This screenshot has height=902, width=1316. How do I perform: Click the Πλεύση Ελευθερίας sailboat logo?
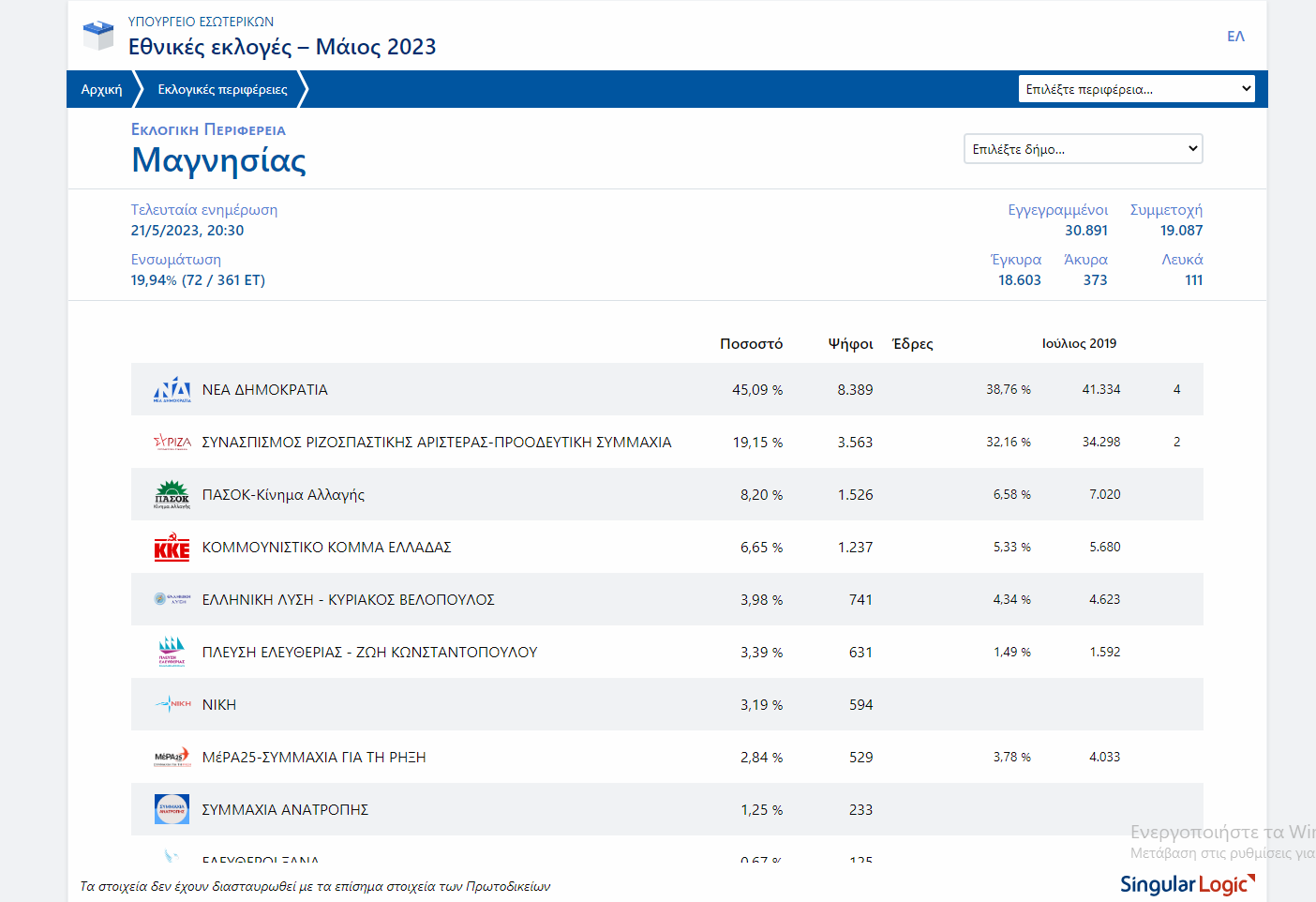point(172,652)
